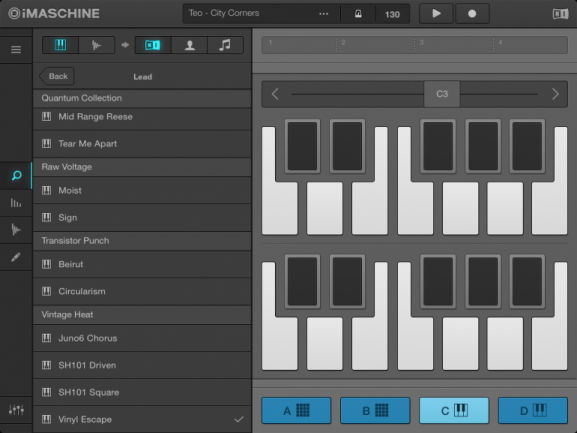Go Back from the Lead category
The image size is (577, 433).
coord(57,76)
